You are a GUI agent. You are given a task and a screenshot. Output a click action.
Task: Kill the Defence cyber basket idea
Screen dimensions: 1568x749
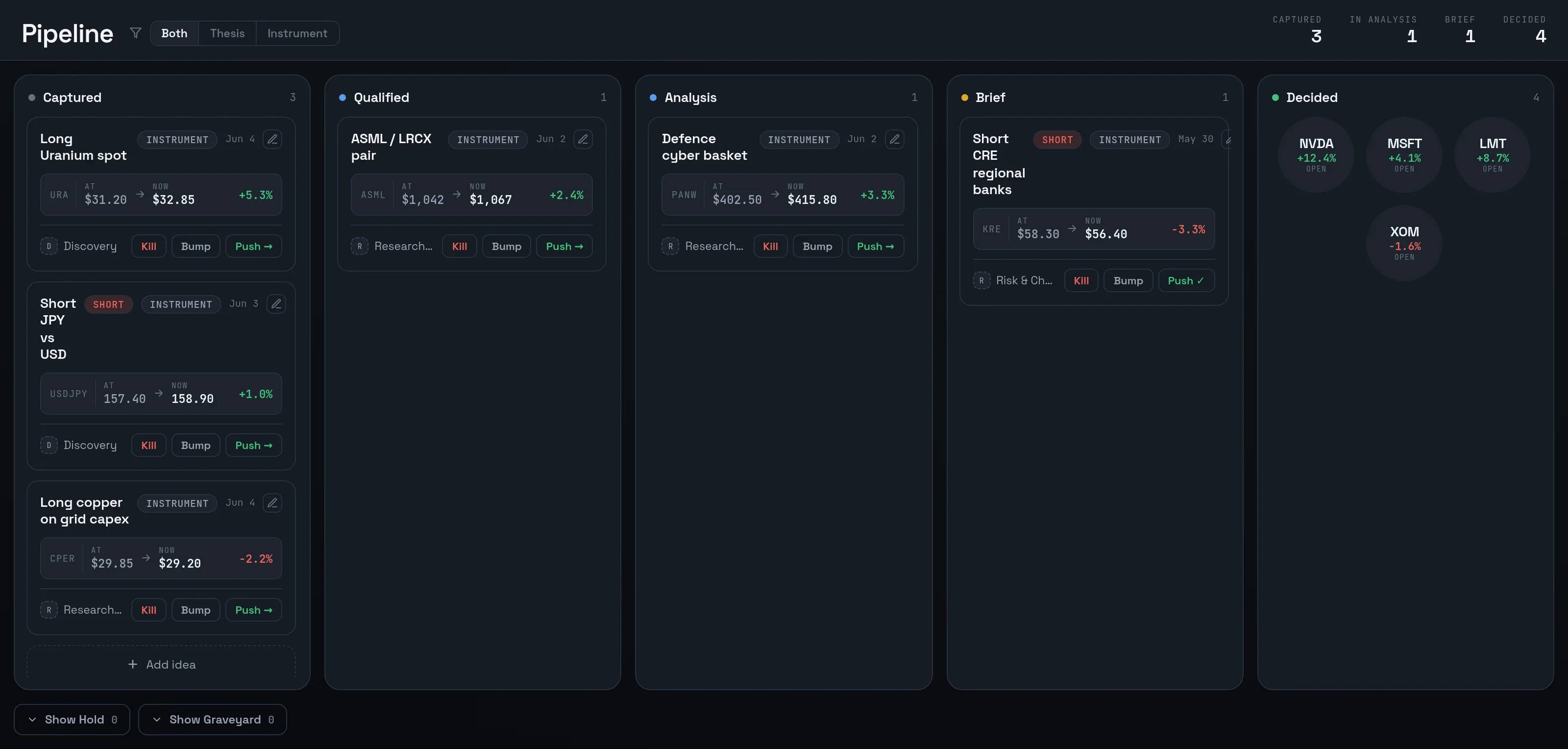pyautogui.click(x=771, y=246)
